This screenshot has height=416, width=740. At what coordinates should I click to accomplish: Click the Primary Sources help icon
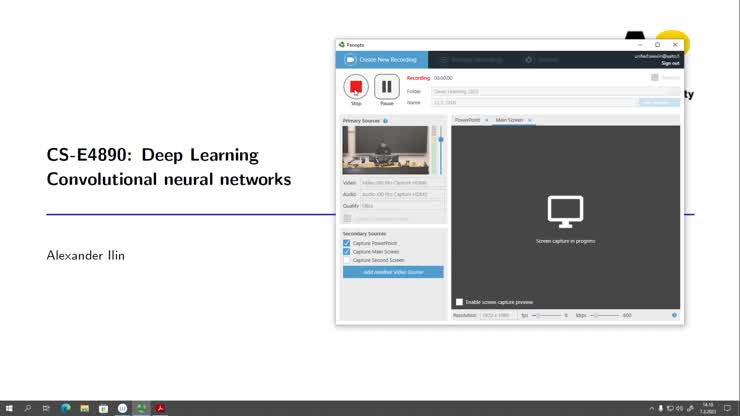point(385,121)
